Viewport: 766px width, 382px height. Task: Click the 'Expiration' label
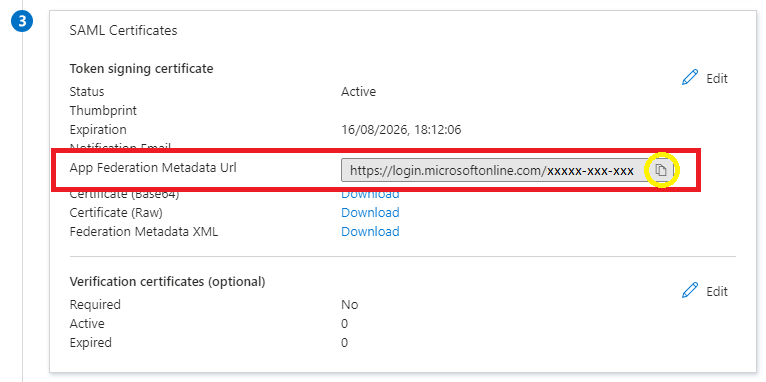click(98, 130)
